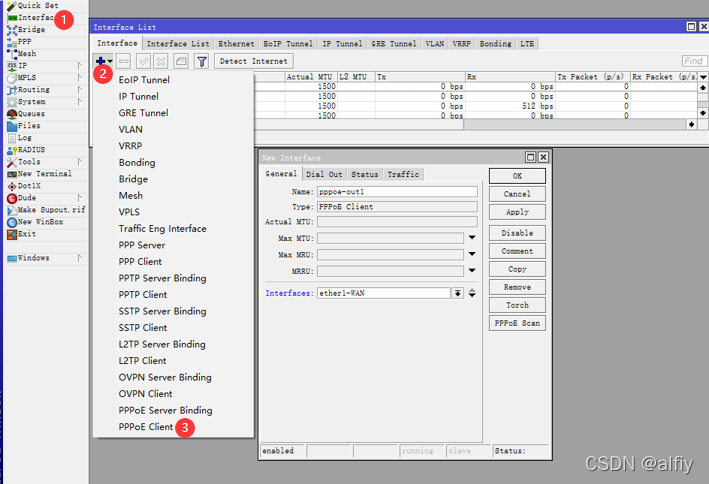
Task: Open Traffic tab in New Interface
Action: (x=403, y=174)
